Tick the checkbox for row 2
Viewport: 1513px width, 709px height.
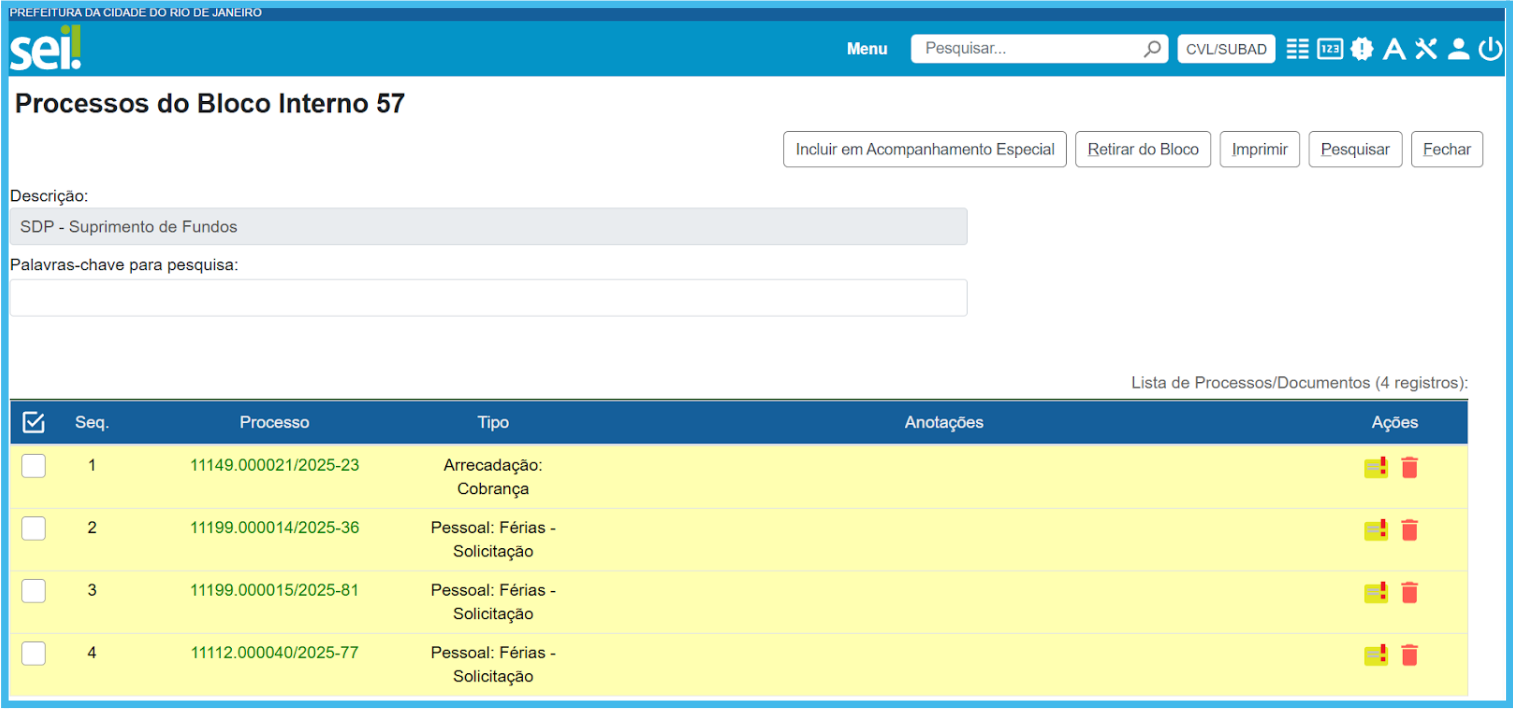(x=34, y=528)
